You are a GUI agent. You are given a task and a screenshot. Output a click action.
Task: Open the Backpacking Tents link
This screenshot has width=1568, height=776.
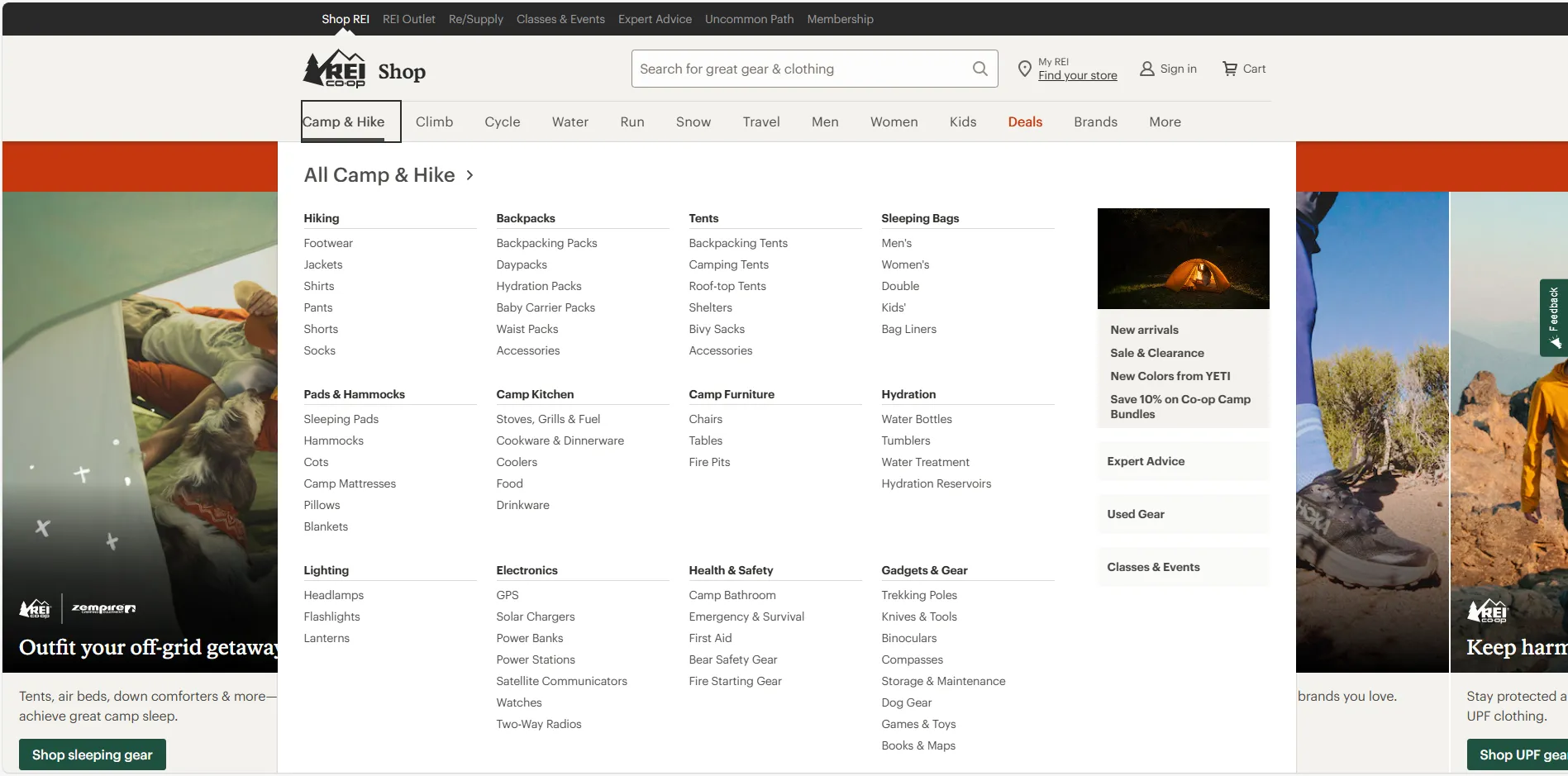click(738, 243)
